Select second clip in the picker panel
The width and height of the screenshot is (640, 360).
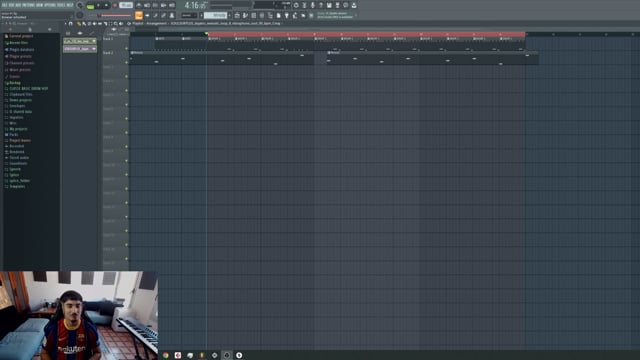click(80, 49)
